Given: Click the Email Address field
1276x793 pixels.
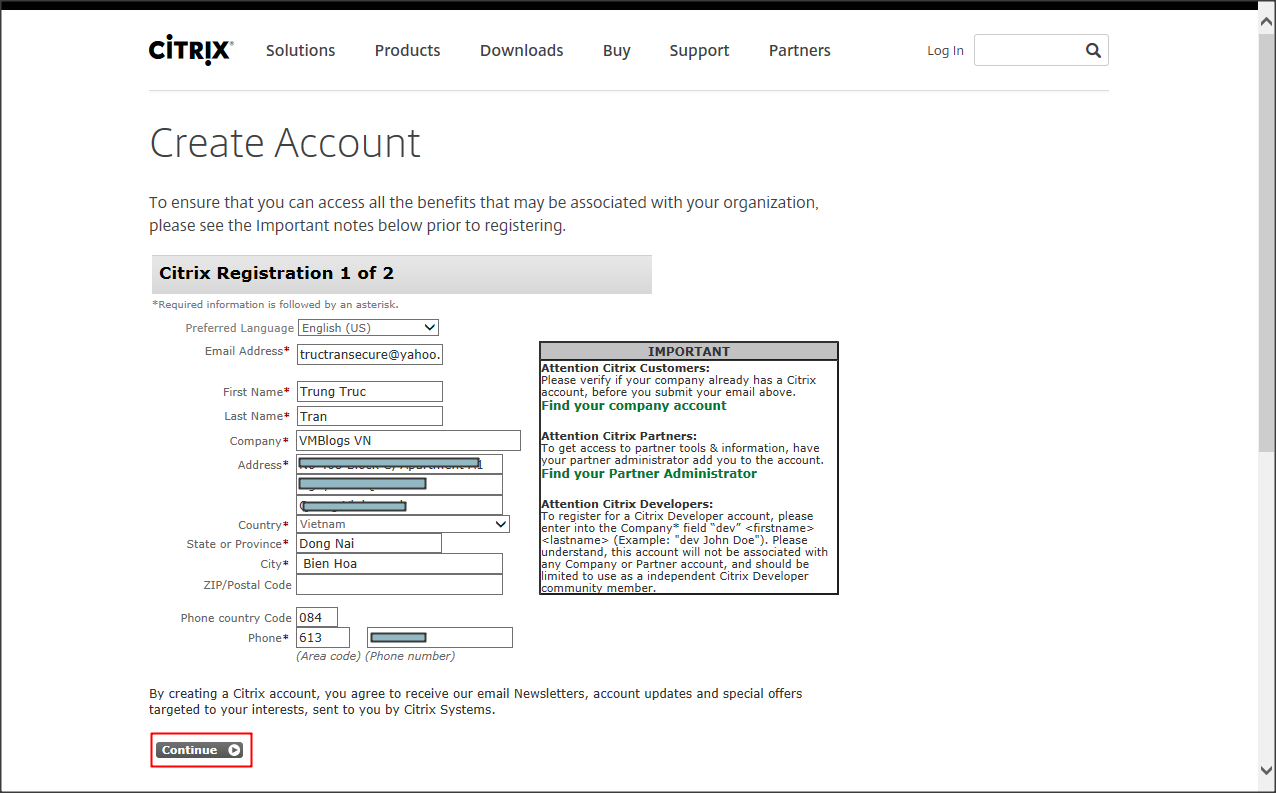Looking at the screenshot, I should pyautogui.click(x=370, y=355).
